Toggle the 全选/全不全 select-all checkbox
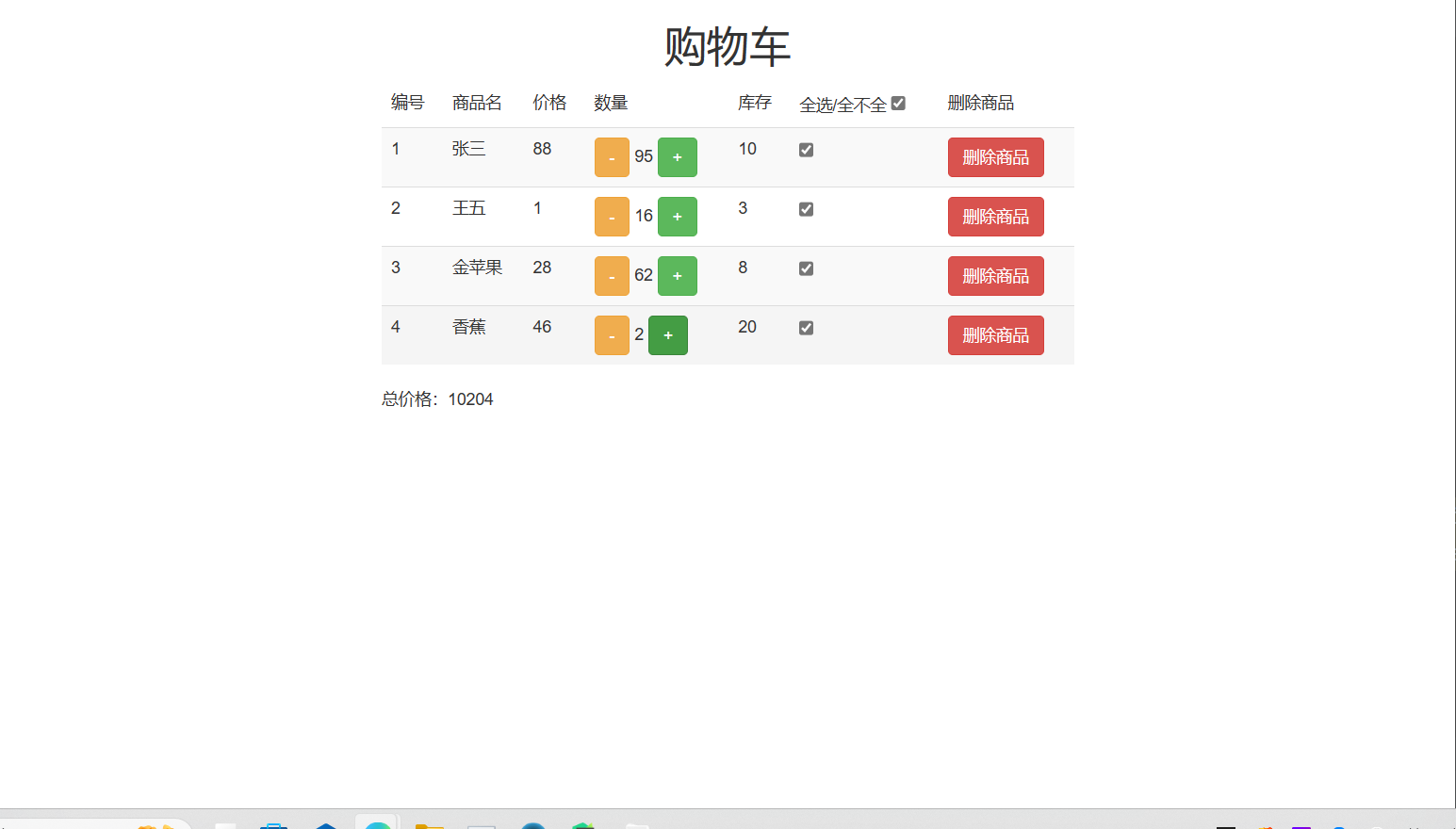This screenshot has height=829, width=1456. coord(898,104)
